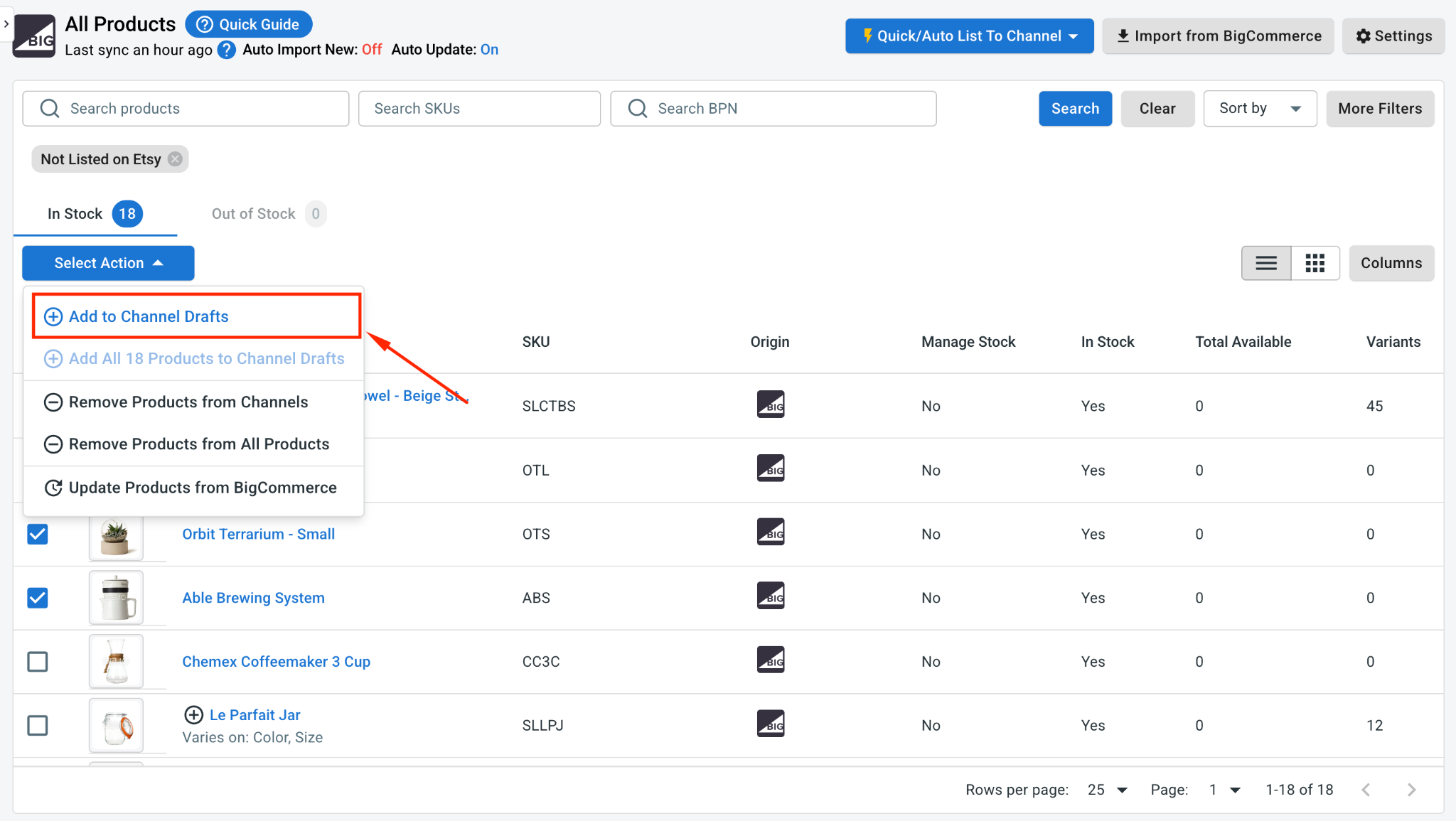The width and height of the screenshot is (1456, 821).
Task: Toggle the Auto Update On setting
Action: point(489,50)
